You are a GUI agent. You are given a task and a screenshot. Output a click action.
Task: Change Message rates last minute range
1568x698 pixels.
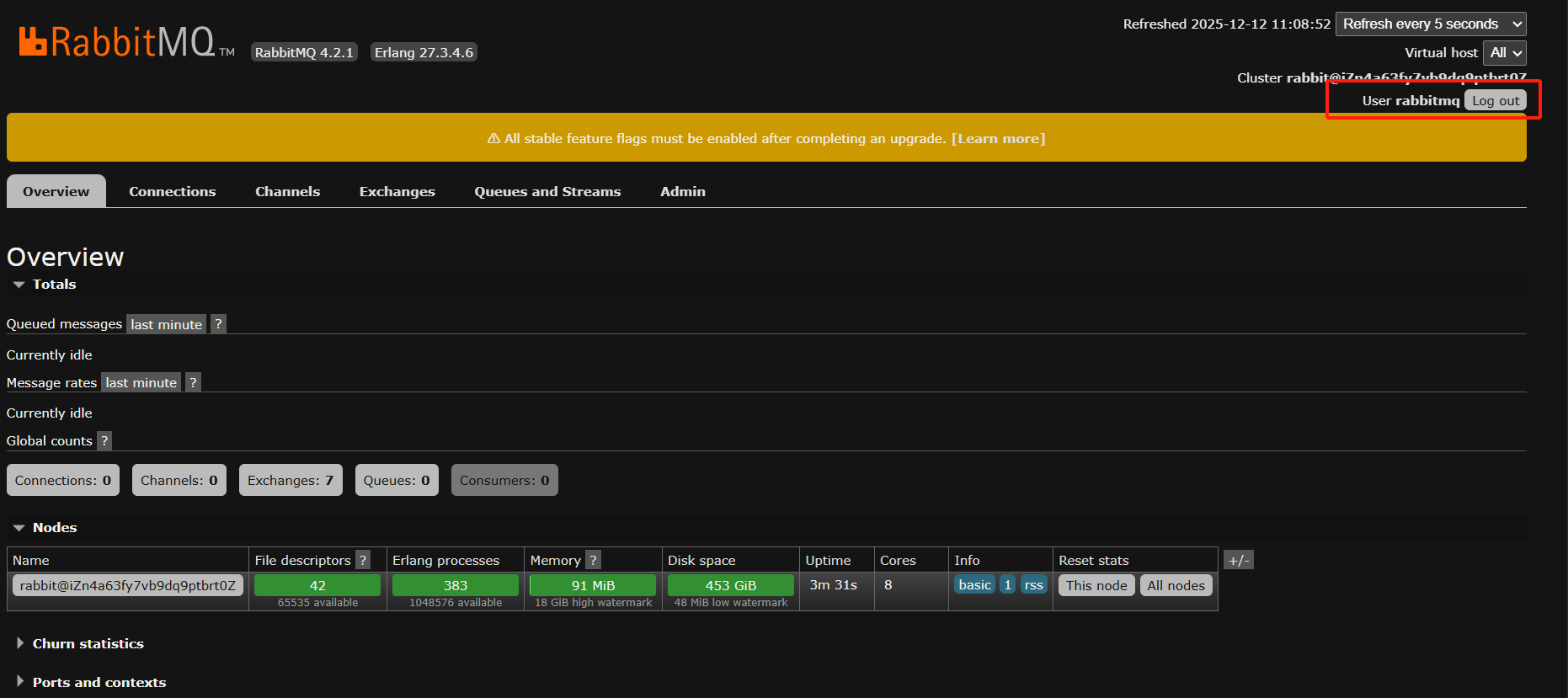coord(141,382)
